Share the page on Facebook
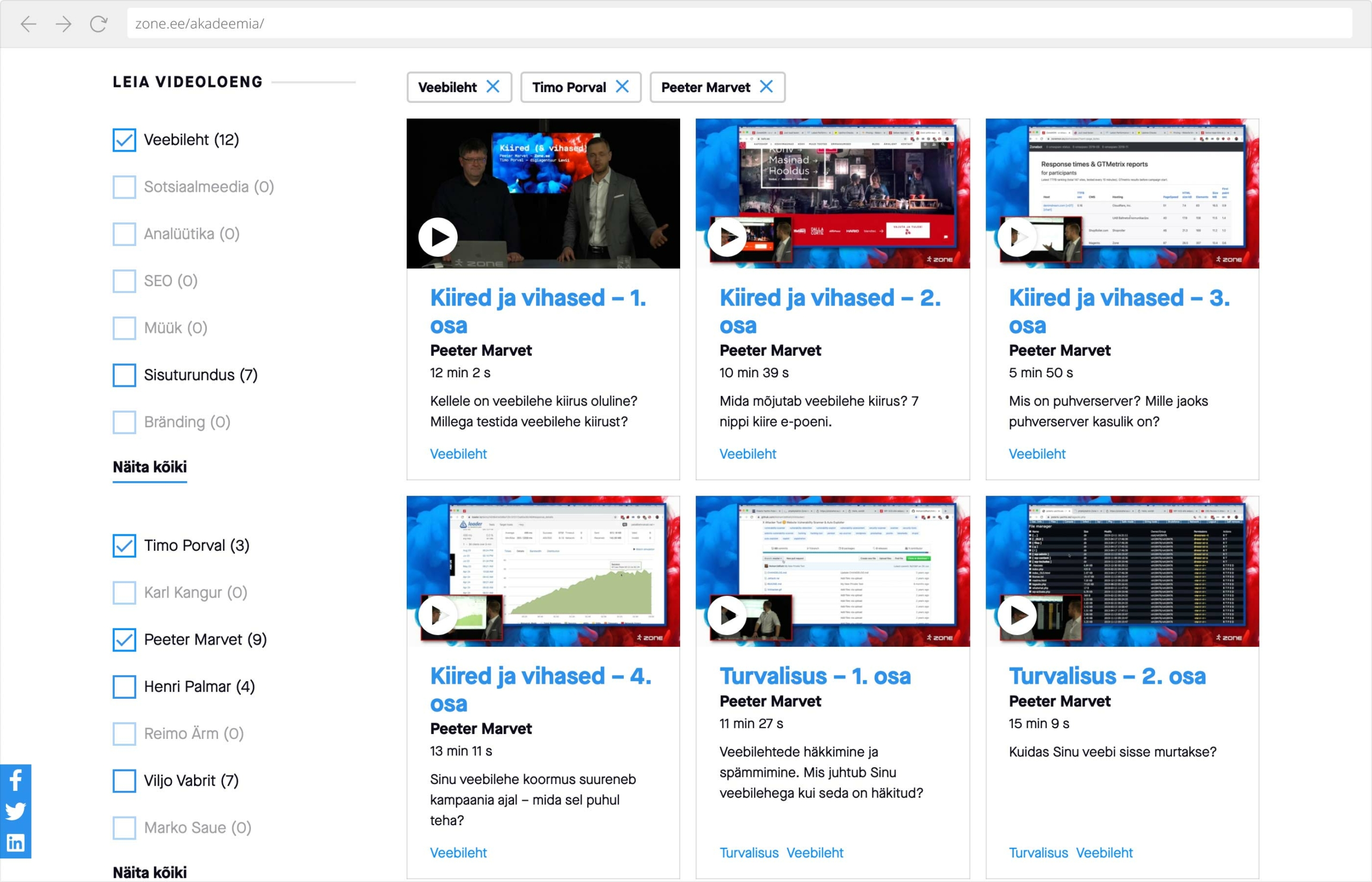Viewport: 1372px width, 882px height. click(x=16, y=780)
